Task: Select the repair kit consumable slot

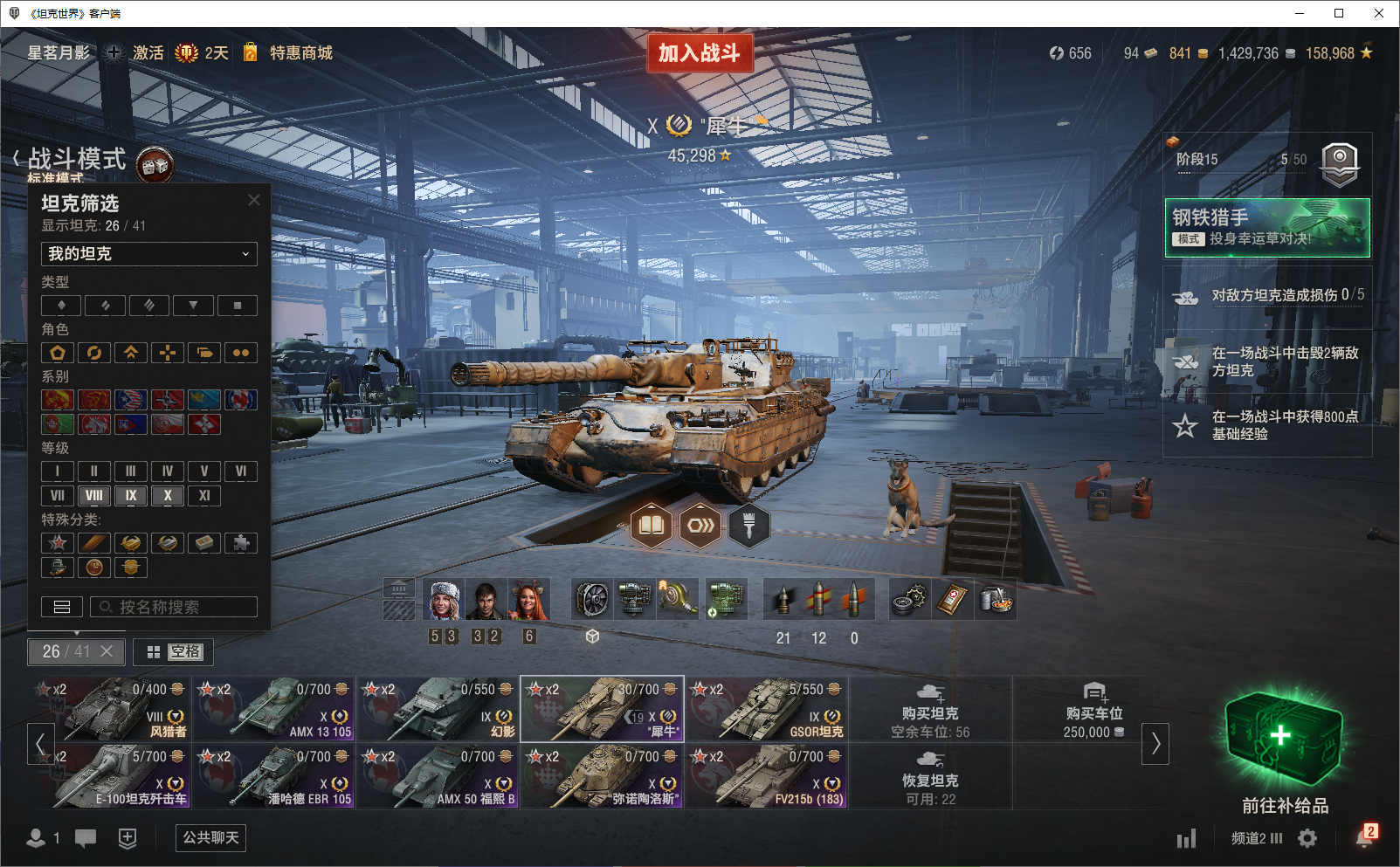Action: [909, 600]
